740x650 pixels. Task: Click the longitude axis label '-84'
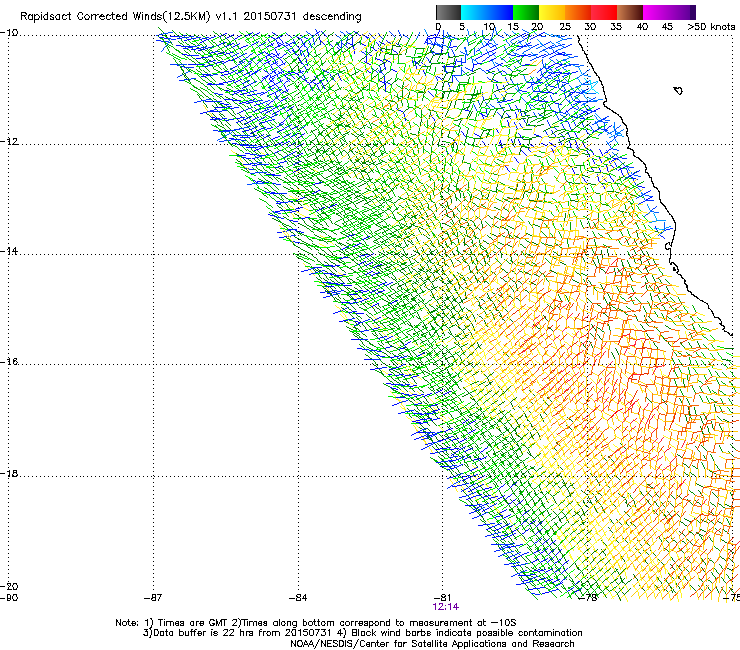point(298,598)
